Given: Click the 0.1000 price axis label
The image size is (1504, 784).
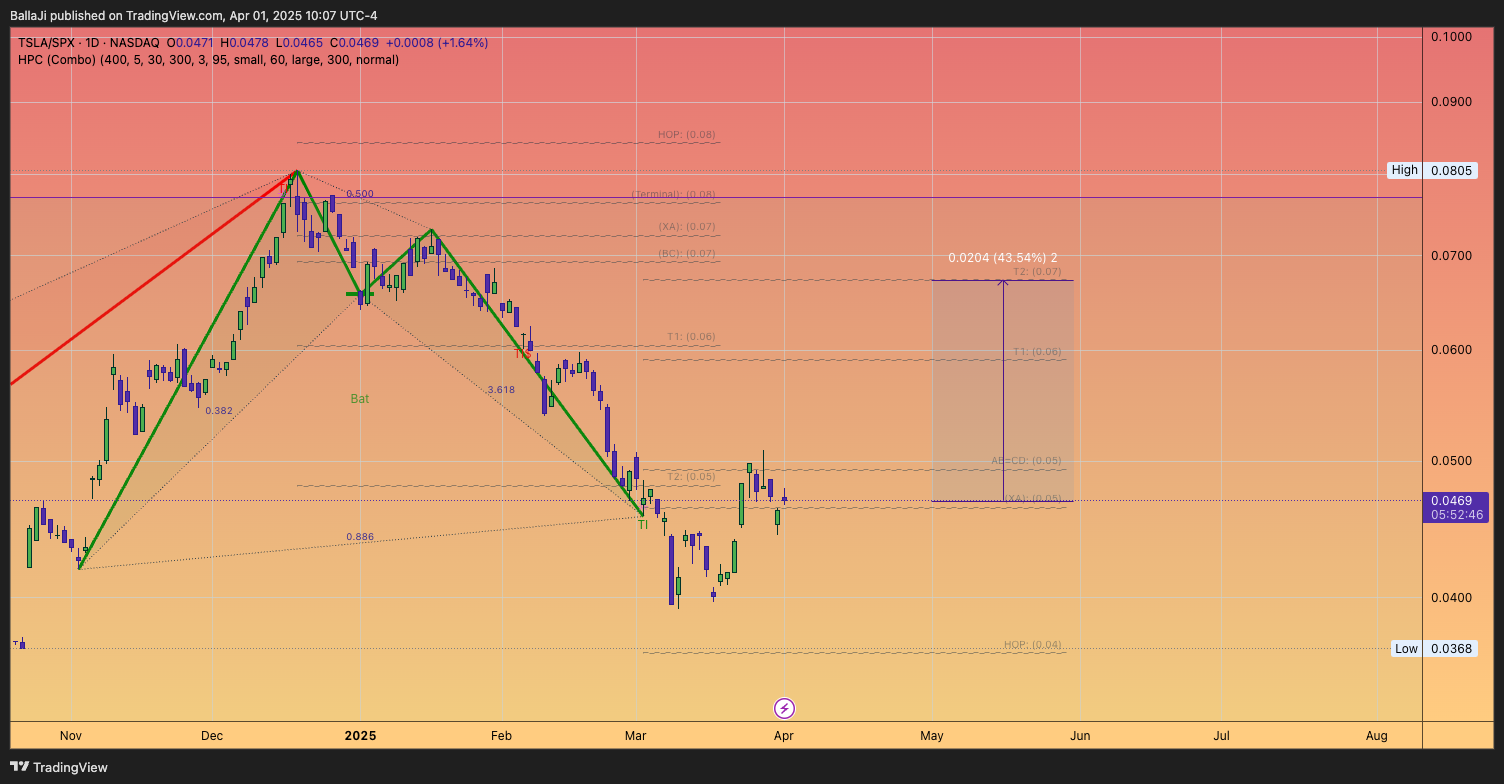Looking at the screenshot, I should click(x=1451, y=37).
